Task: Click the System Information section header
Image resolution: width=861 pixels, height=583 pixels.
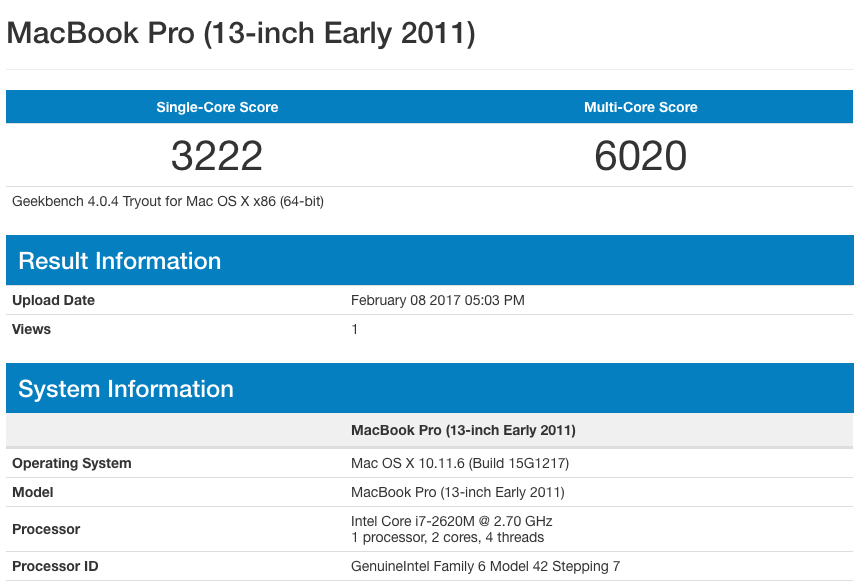Action: (125, 389)
